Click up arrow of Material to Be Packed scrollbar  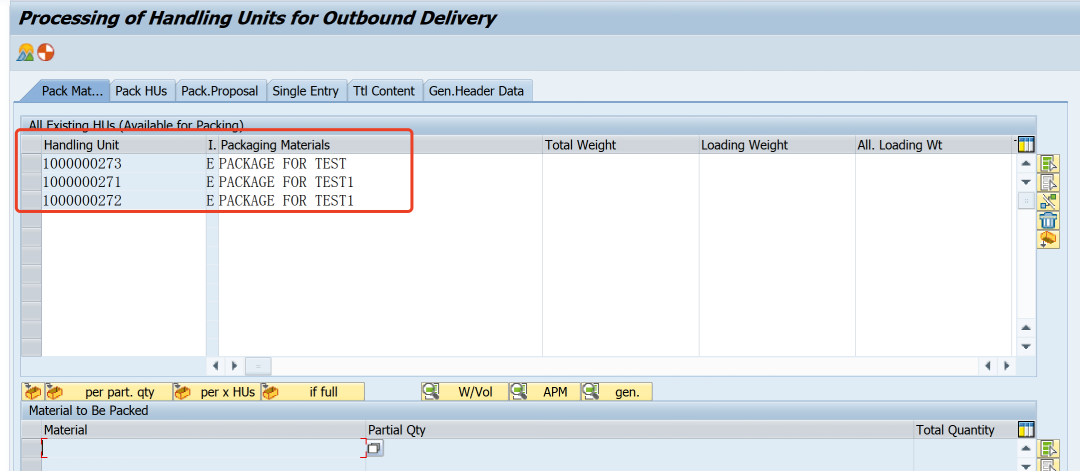click(x=1026, y=448)
